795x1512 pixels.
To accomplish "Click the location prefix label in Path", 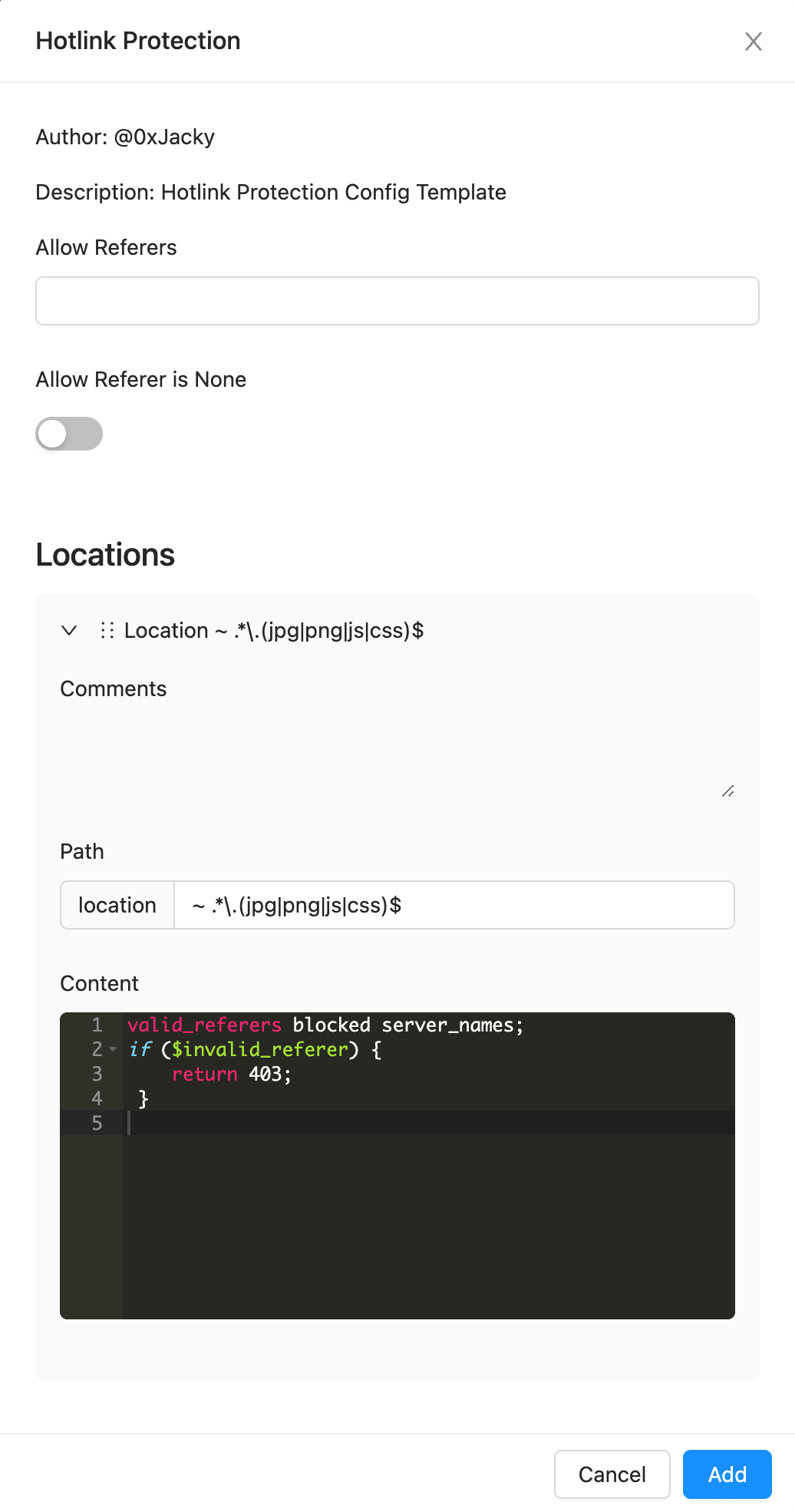I will [117, 906].
